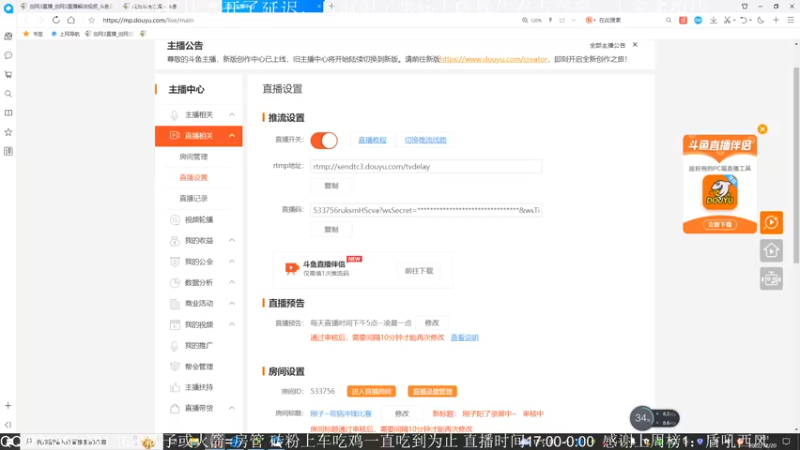The height and width of the screenshot is (450, 800).
Task: Click the search magnifier icon in toolbar
Action: tap(668, 20)
